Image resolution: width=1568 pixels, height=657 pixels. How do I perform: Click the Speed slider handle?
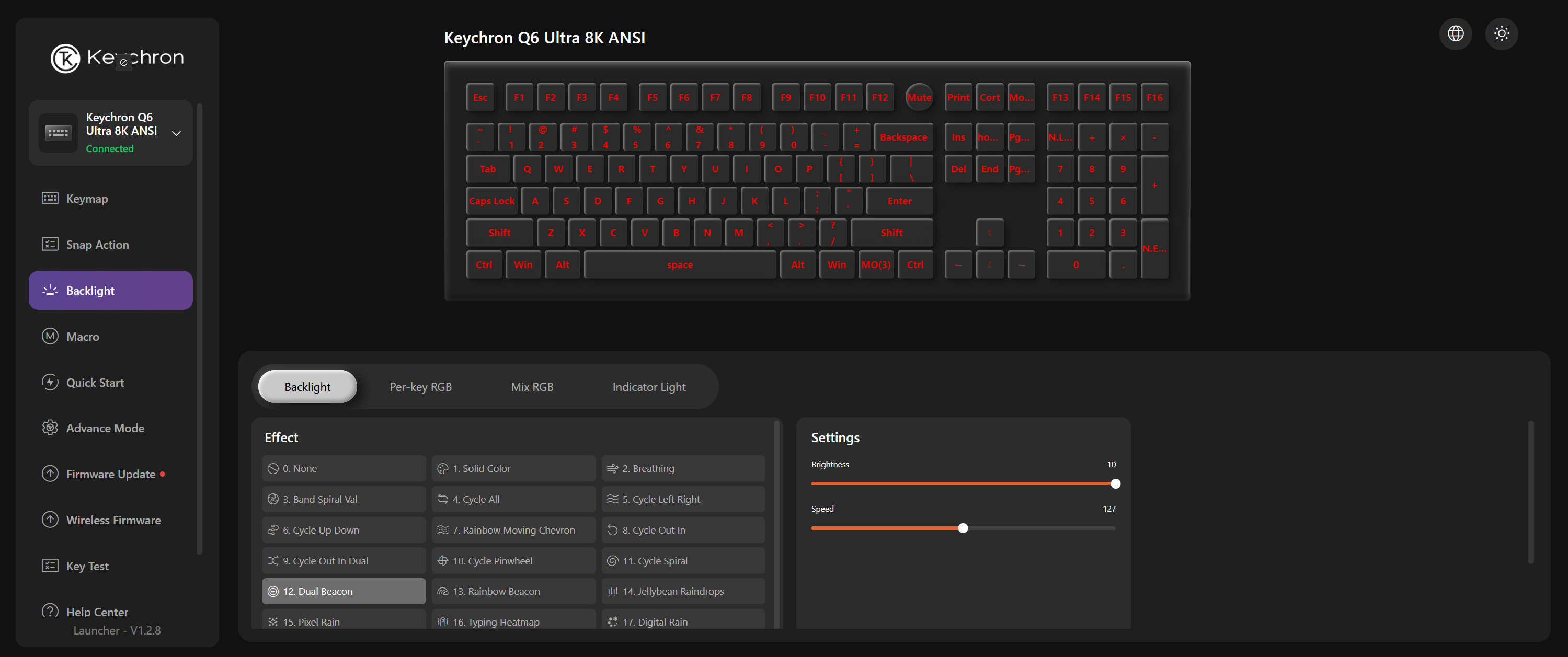pyautogui.click(x=963, y=528)
